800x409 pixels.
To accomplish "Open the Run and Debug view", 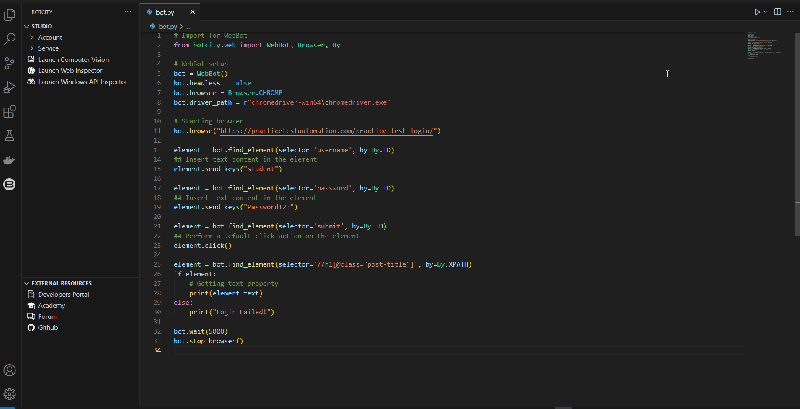I will pyautogui.click(x=10, y=88).
